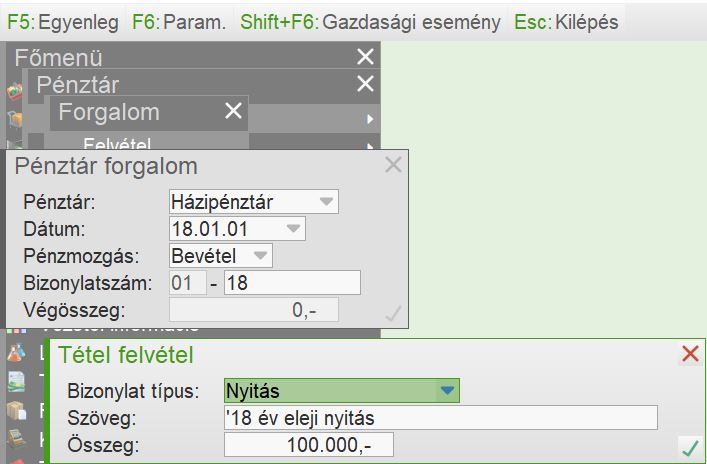
Task: Click Bizonylatszám field containing 18
Action: coord(291,283)
